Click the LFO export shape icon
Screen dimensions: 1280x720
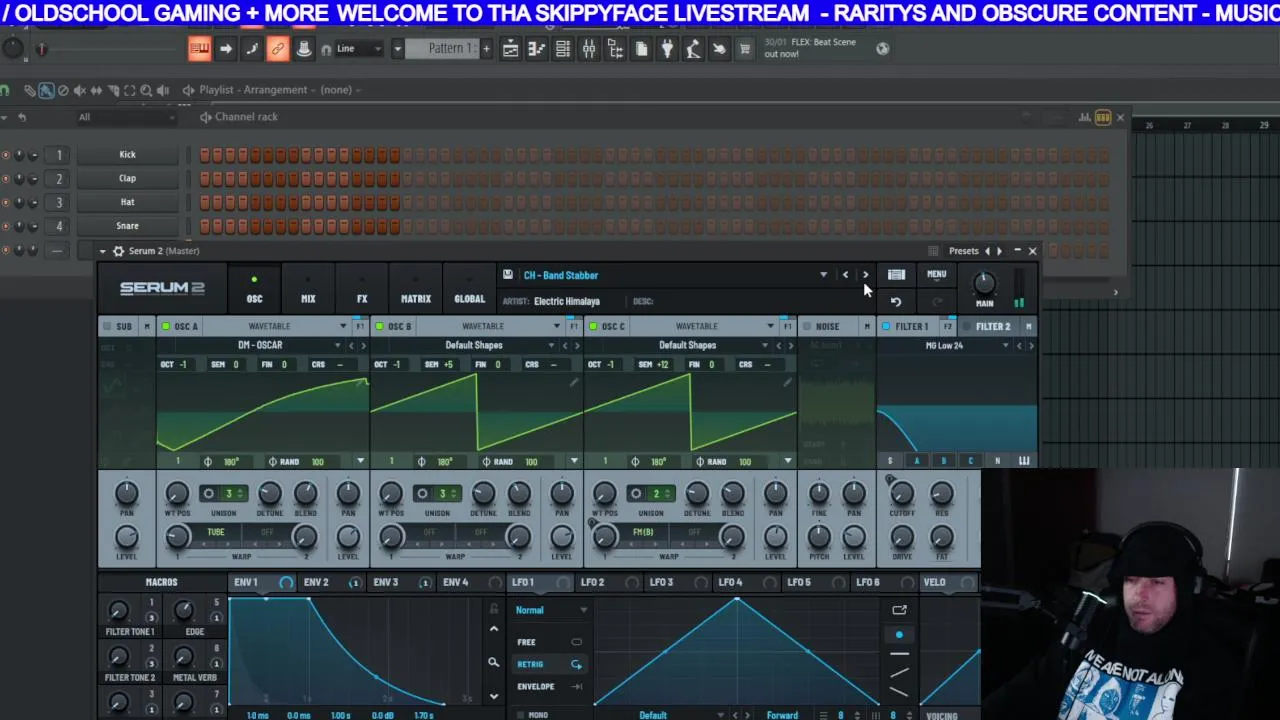click(x=899, y=610)
